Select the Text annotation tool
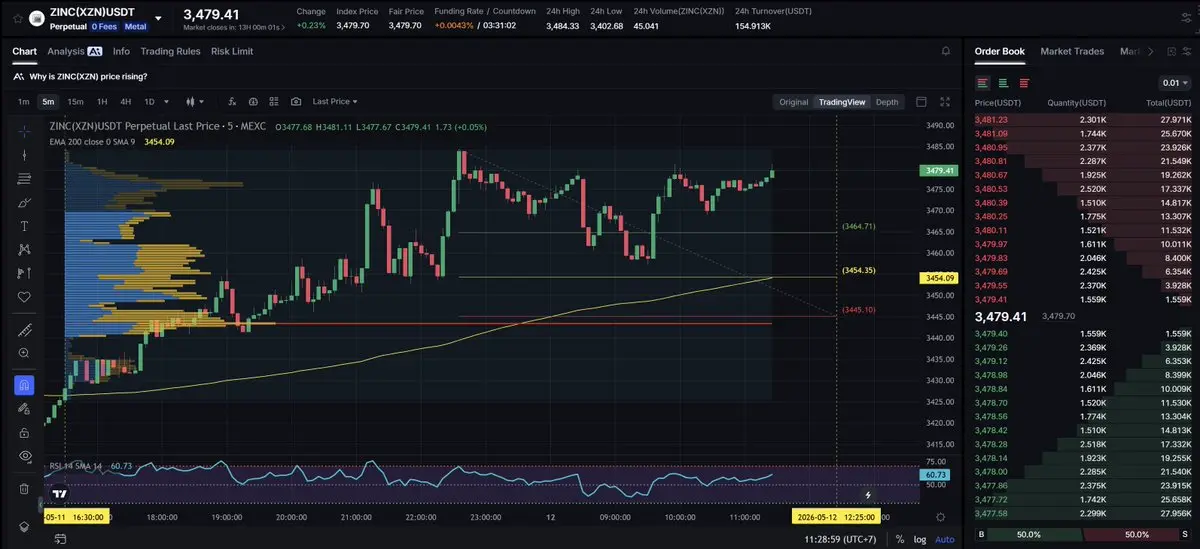Viewport: 1200px width, 549px height. tap(24, 226)
